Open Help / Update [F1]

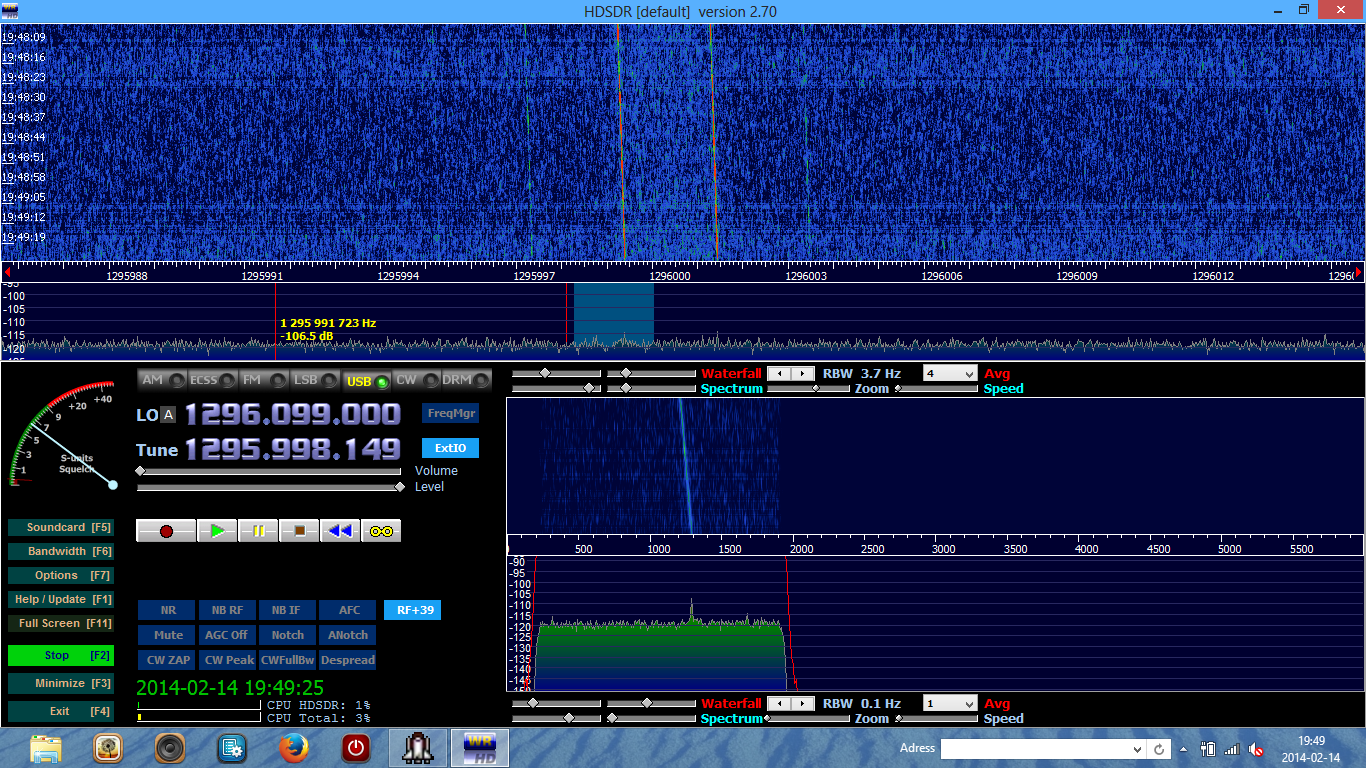coord(60,599)
